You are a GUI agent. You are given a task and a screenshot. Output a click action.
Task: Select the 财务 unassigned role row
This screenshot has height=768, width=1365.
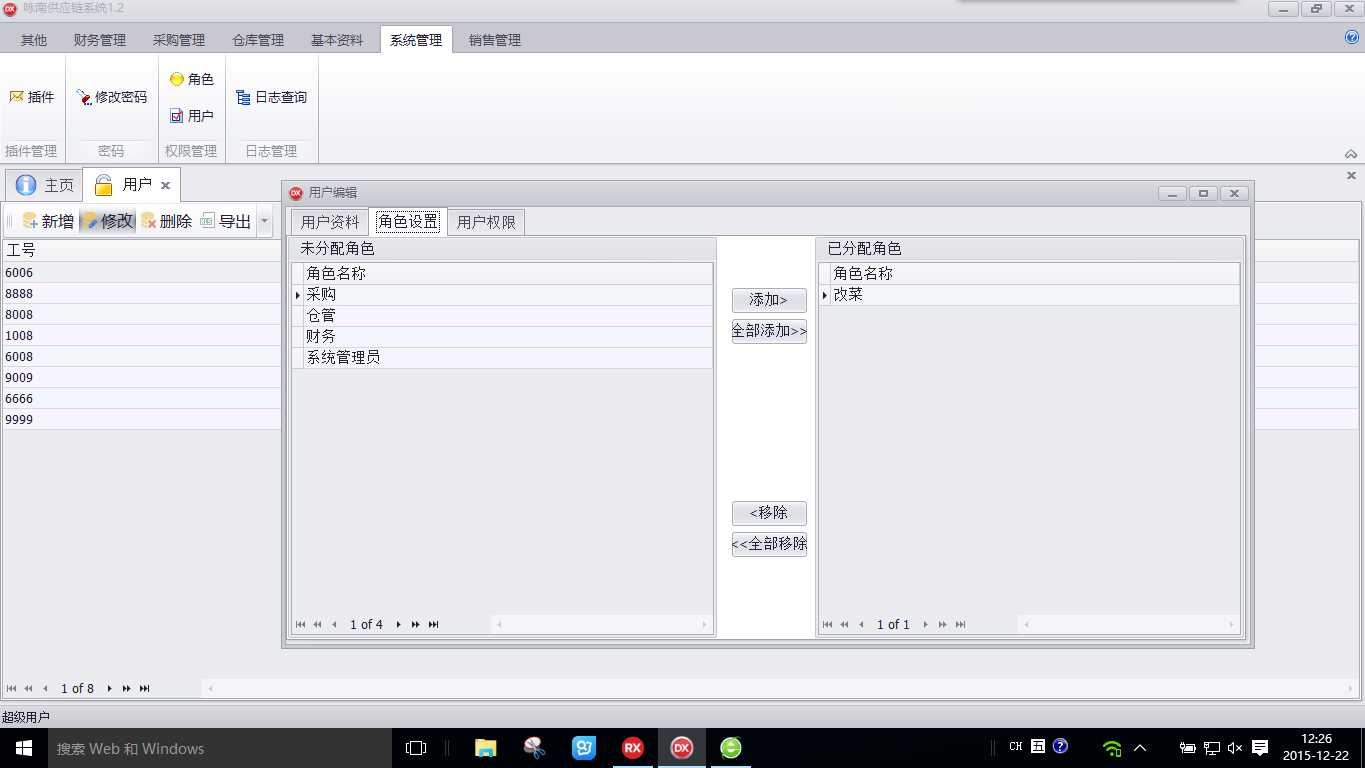point(502,337)
